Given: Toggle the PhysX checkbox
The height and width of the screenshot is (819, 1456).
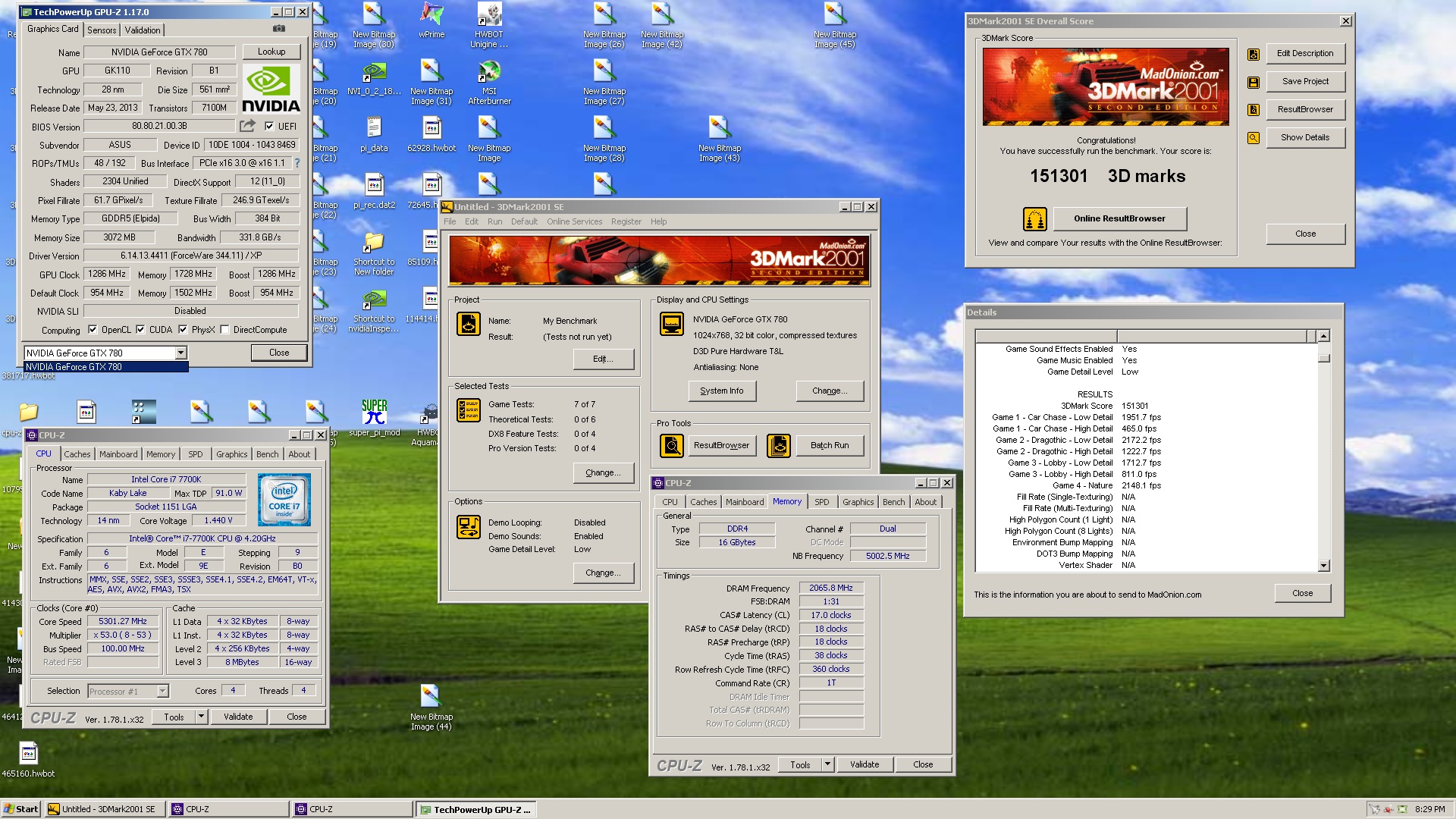Looking at the screenshot, I should tap(183, 330).
